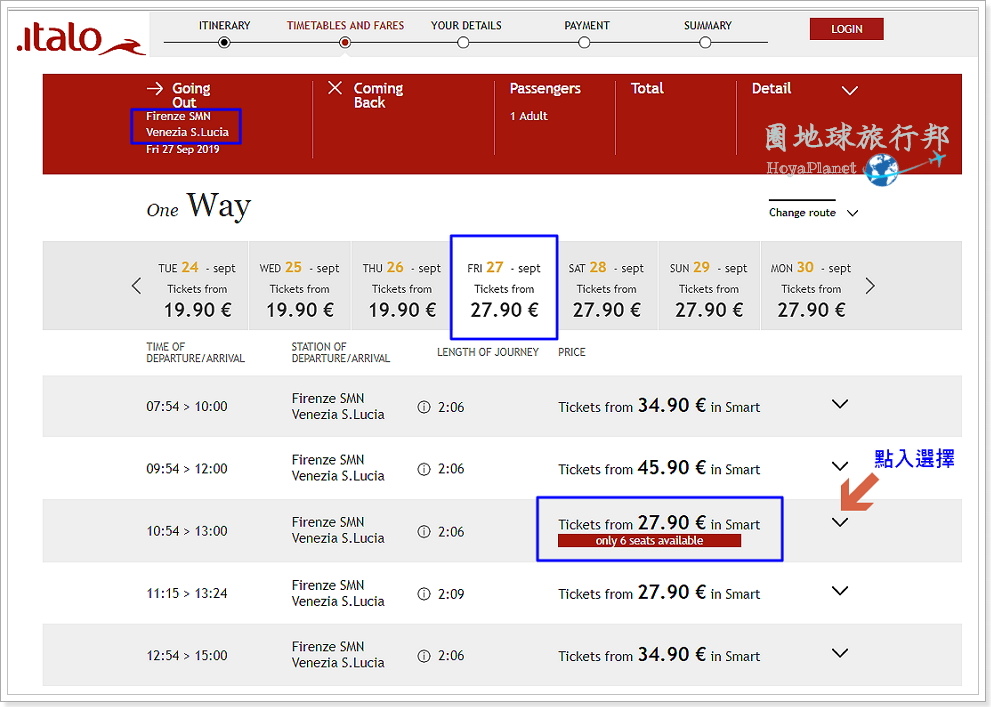Click the info icon for the 09:54 train

(x=424, y=469)
